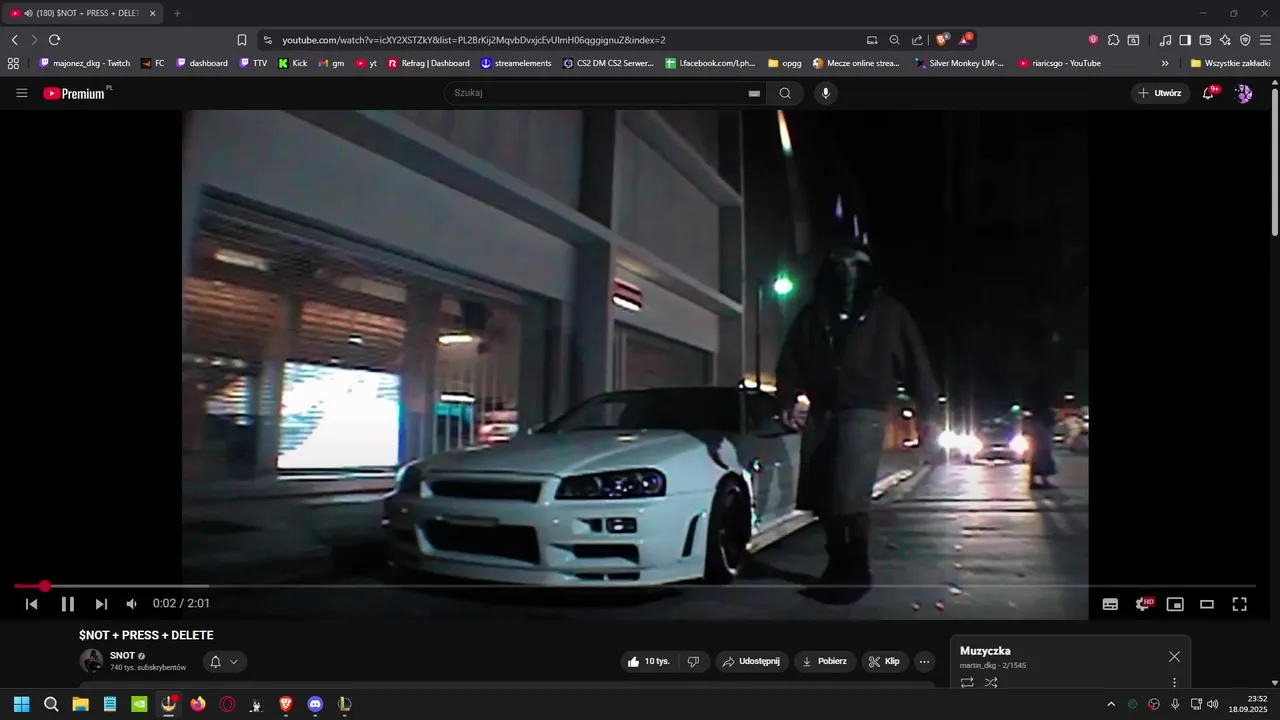The width and height of the screenshot is (1280, 720).
Task: Go back to the previous video
Action: click(x=31, y=604)
